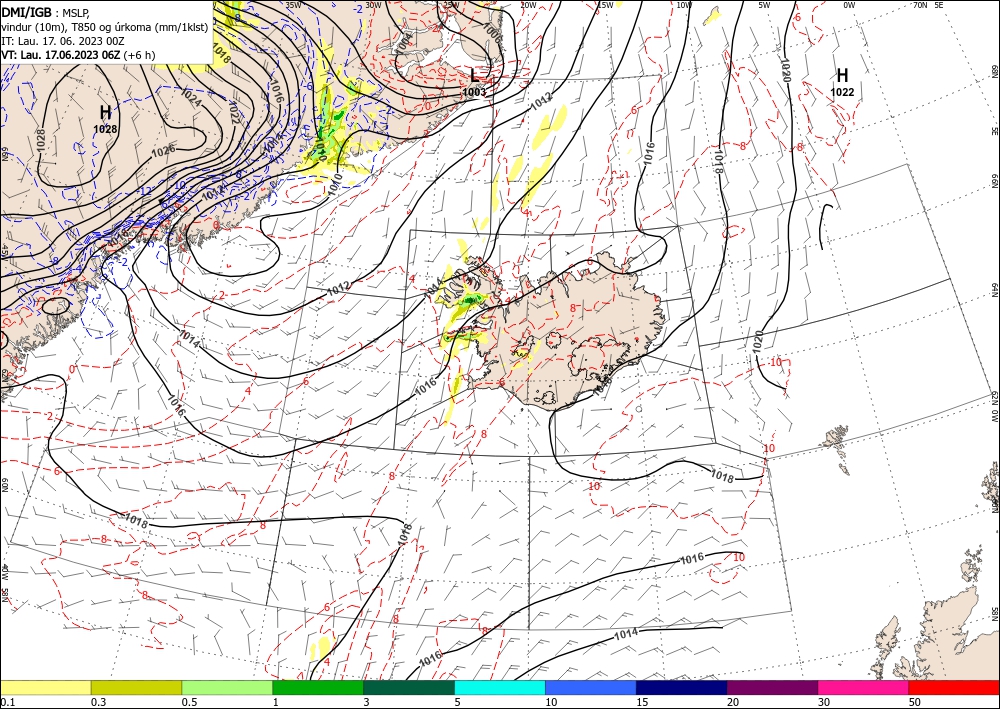Click the '0.1' legend scale value

pyautogui.click(x=6, y=702)
